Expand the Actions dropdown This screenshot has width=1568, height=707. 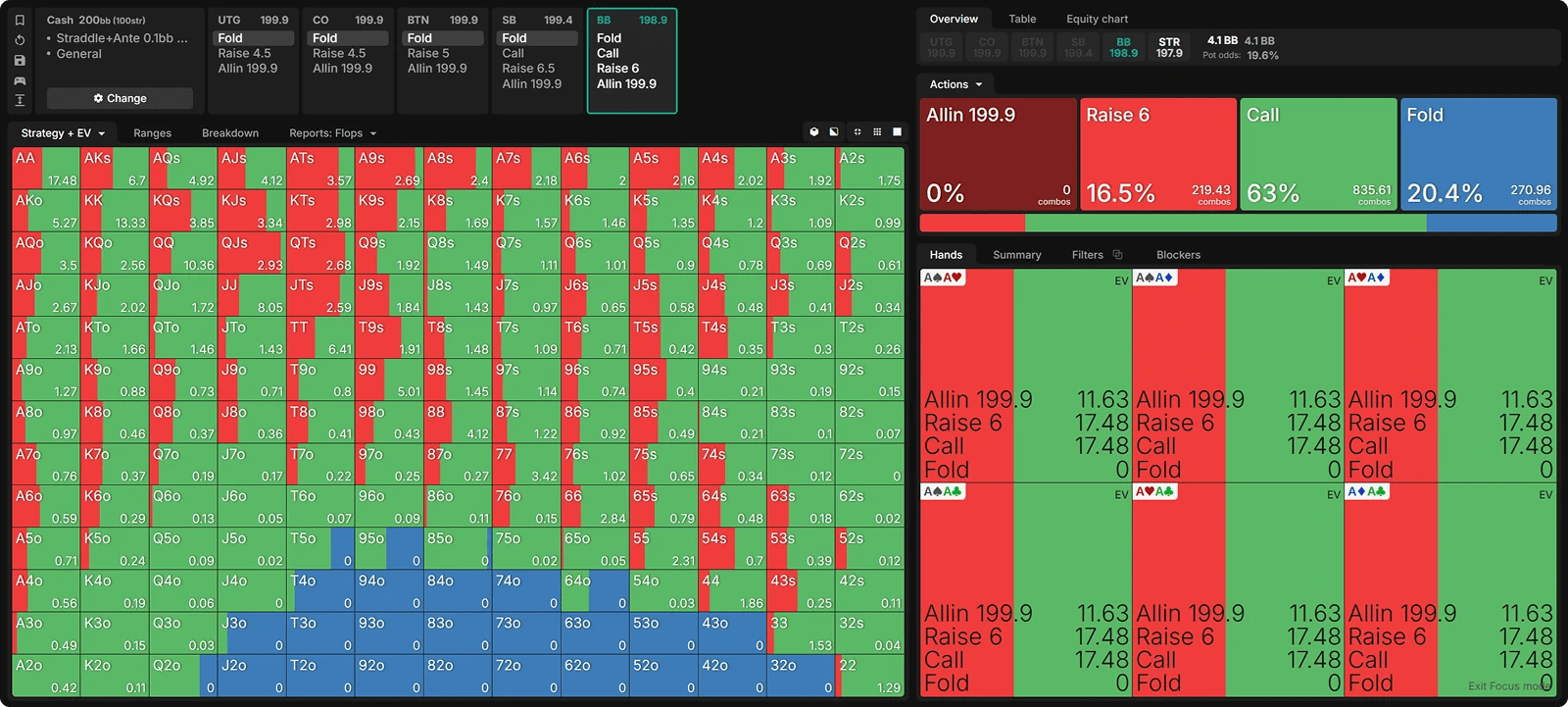tap(955, 84)
